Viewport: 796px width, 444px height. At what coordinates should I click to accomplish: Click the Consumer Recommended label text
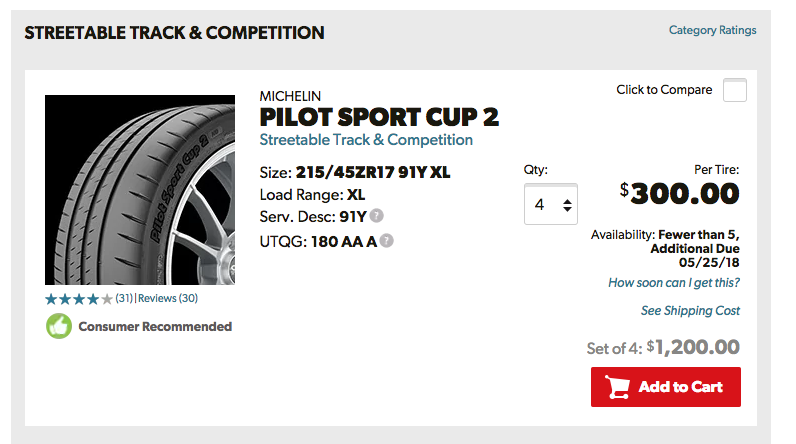(x=155, y=326)
